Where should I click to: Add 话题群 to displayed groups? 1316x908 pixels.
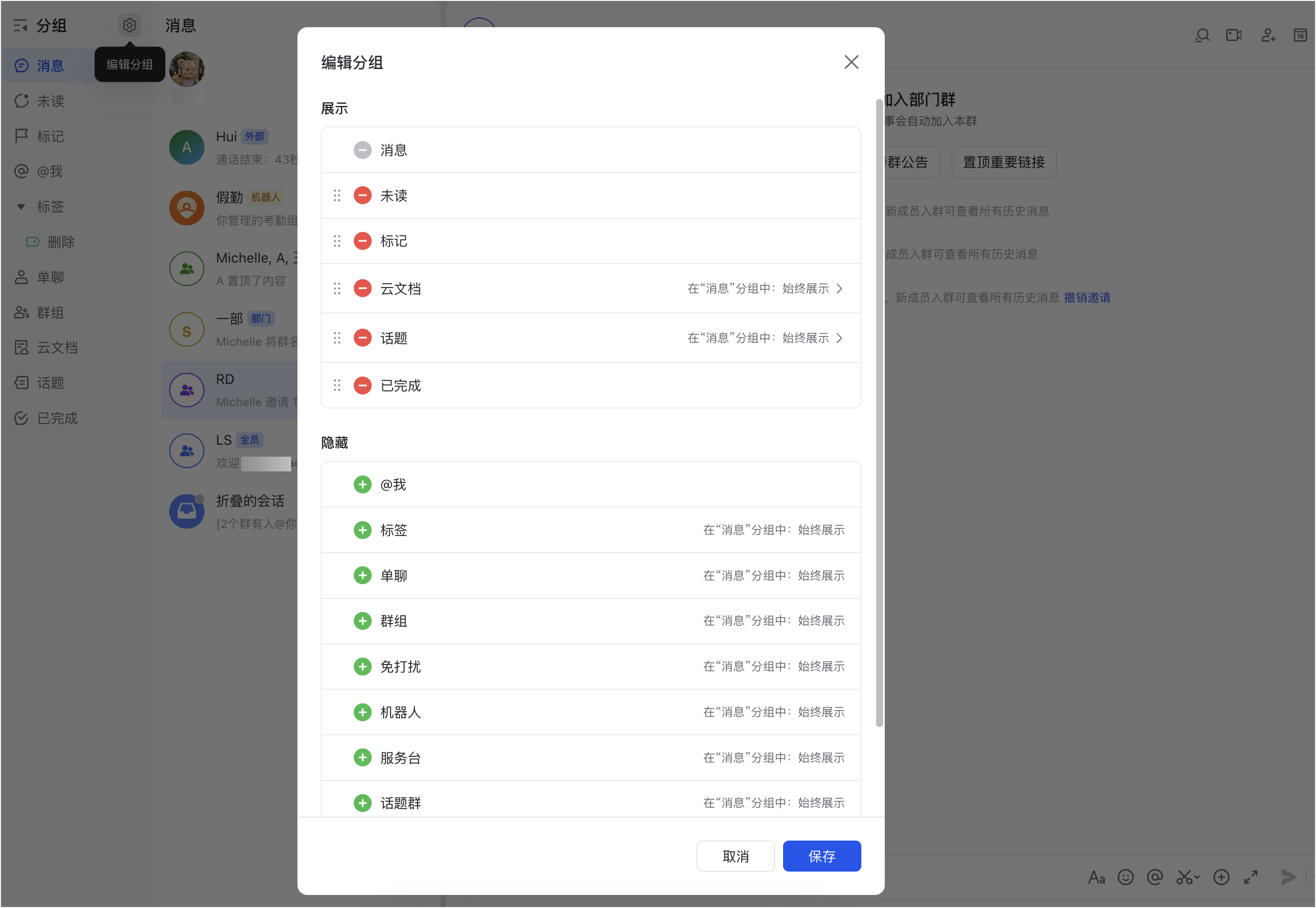pos(362,803)
